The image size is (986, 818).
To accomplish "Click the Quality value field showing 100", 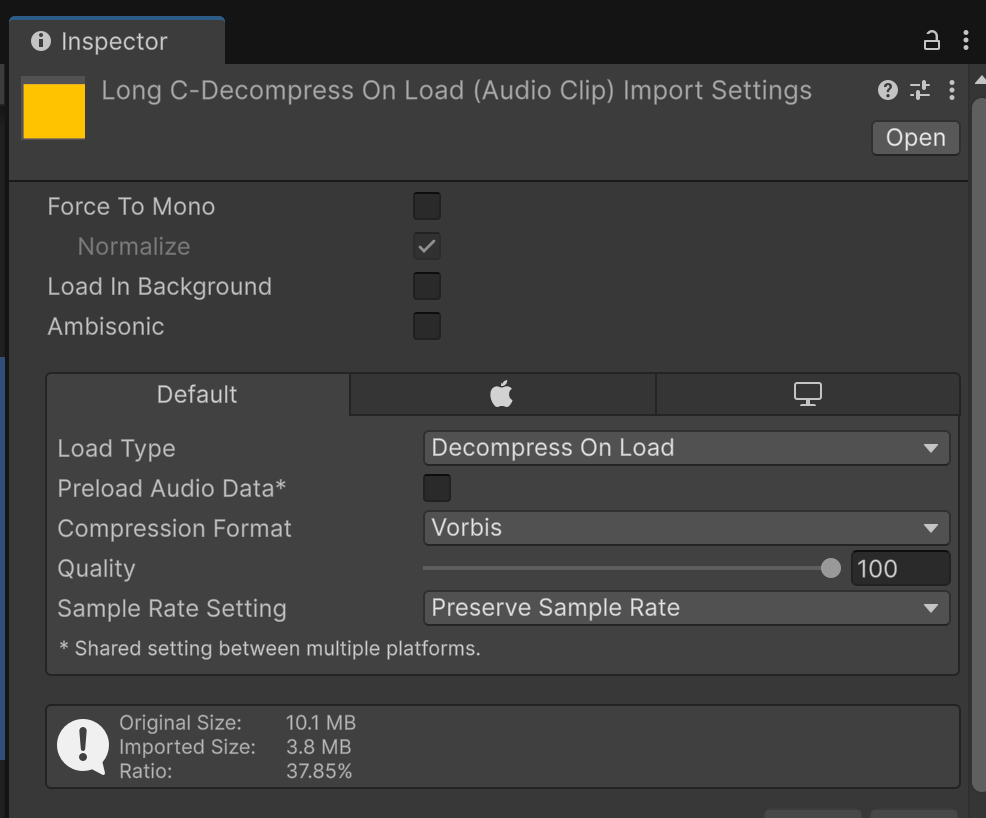I will pyautogui.click(x=899, y=569).
